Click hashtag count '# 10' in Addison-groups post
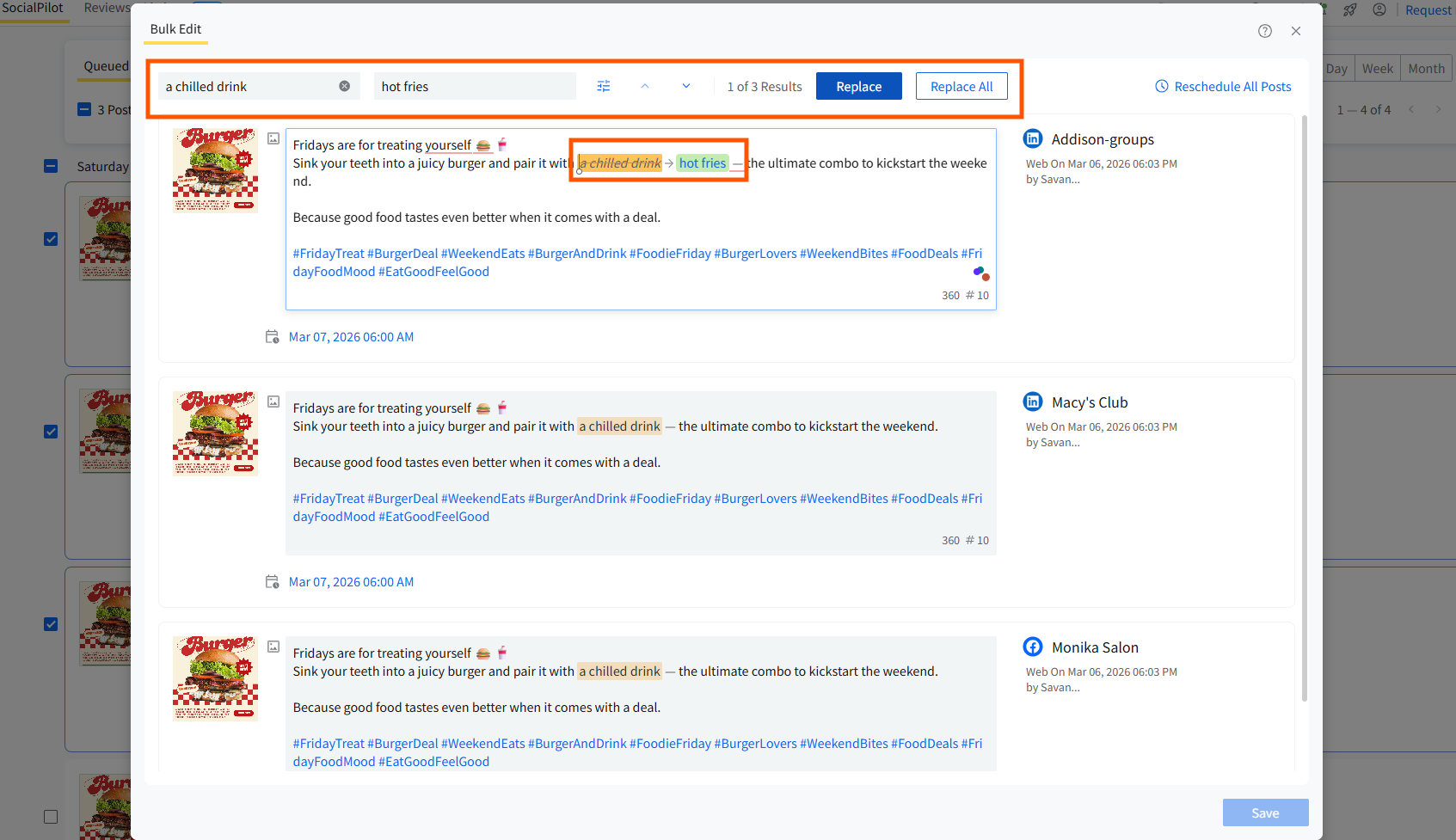The image size is (1456, 840). (x=978, y=295)
